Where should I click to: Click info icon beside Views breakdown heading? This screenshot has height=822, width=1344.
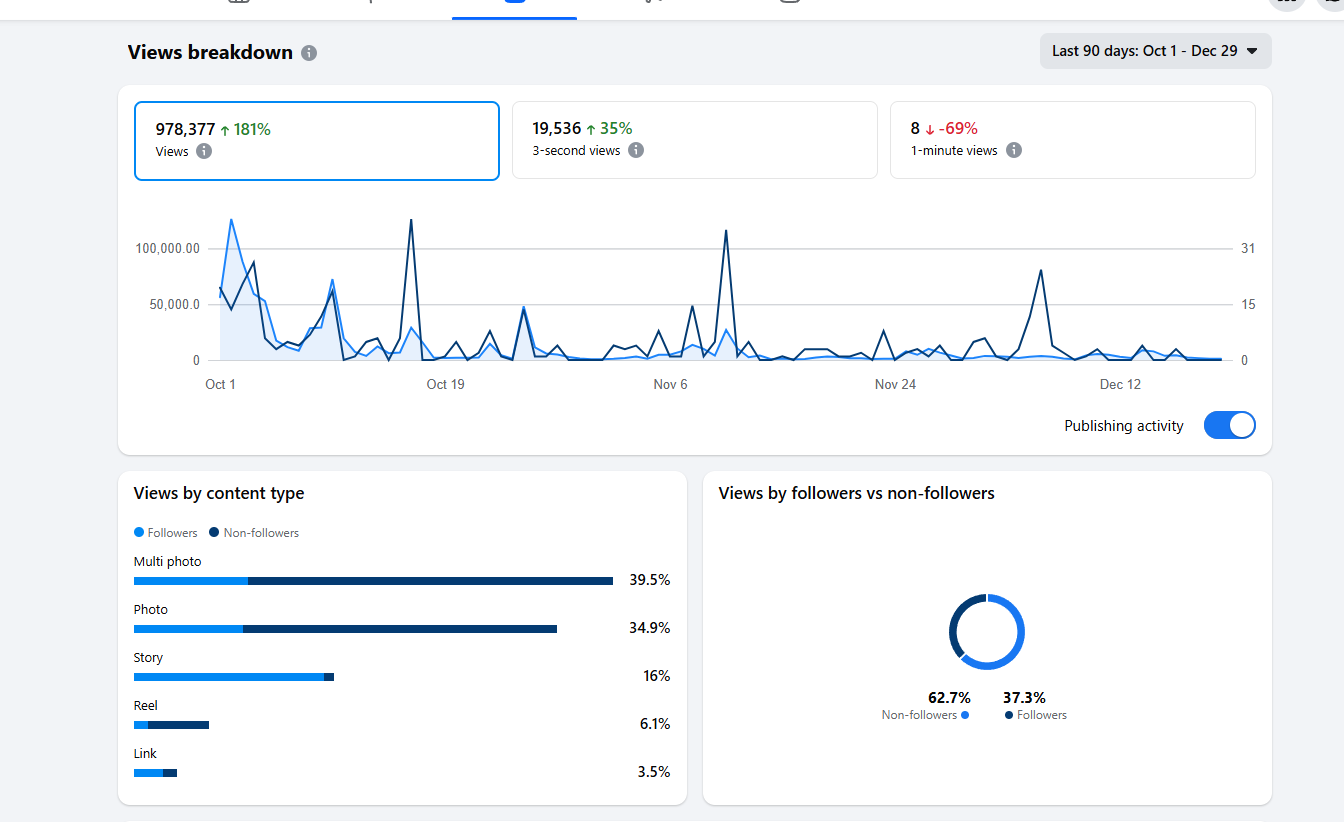click(x=309, y=53)
